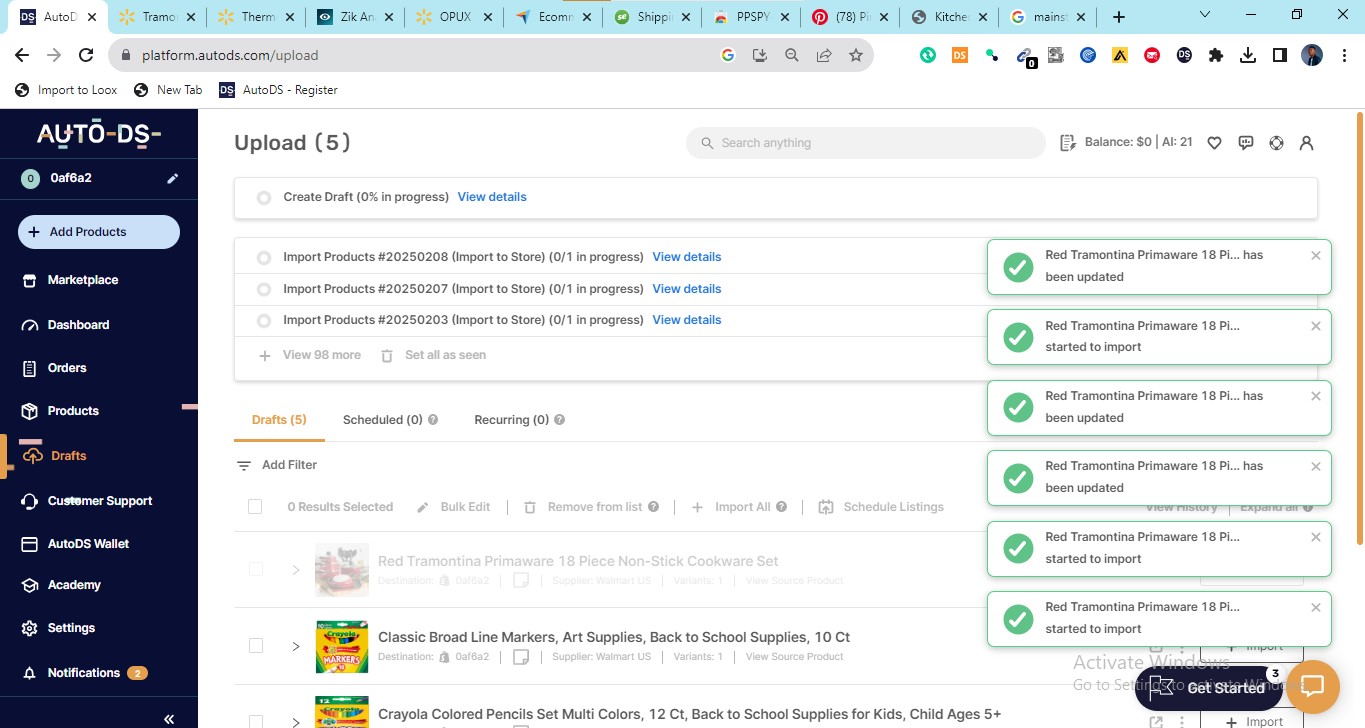Tick checkbox for Classic Broad Line Markers
This screenshot has width=1365, height=728.
click(256, 646)
